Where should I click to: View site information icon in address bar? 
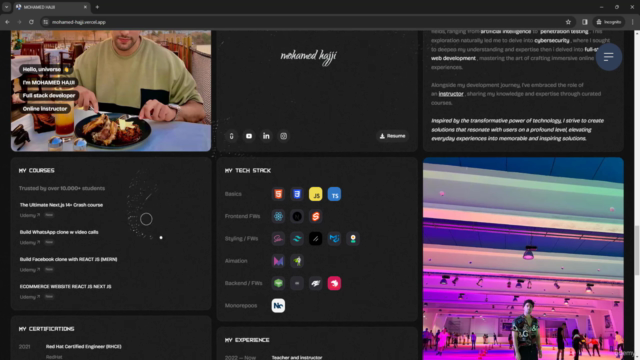click(x=46, y=22)
